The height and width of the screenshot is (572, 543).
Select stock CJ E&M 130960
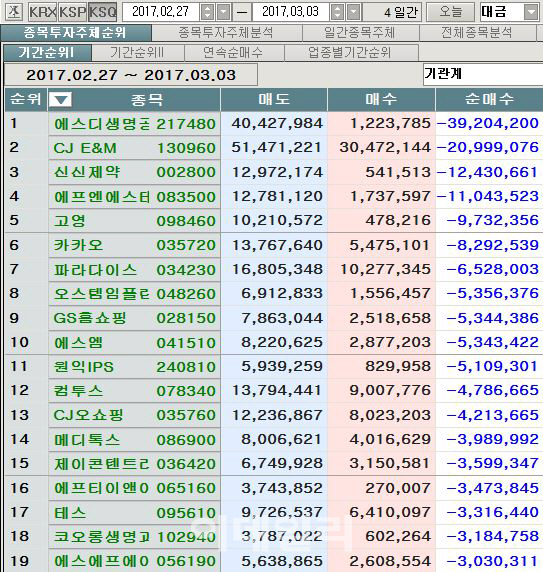click(134, 148)
